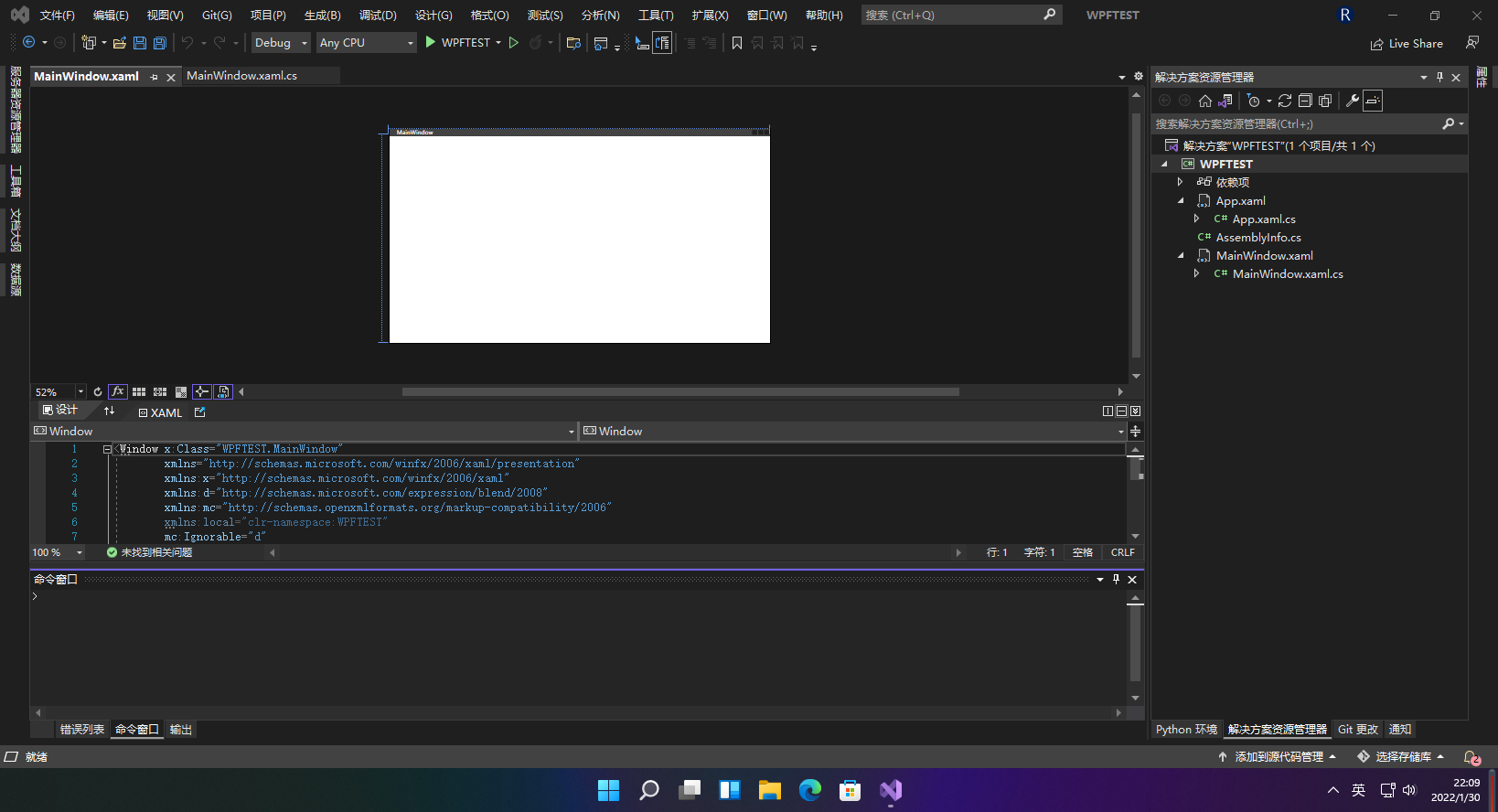1498x812 pixels.
Task: Save the current file with disk icon
Action: coord(140,43)
